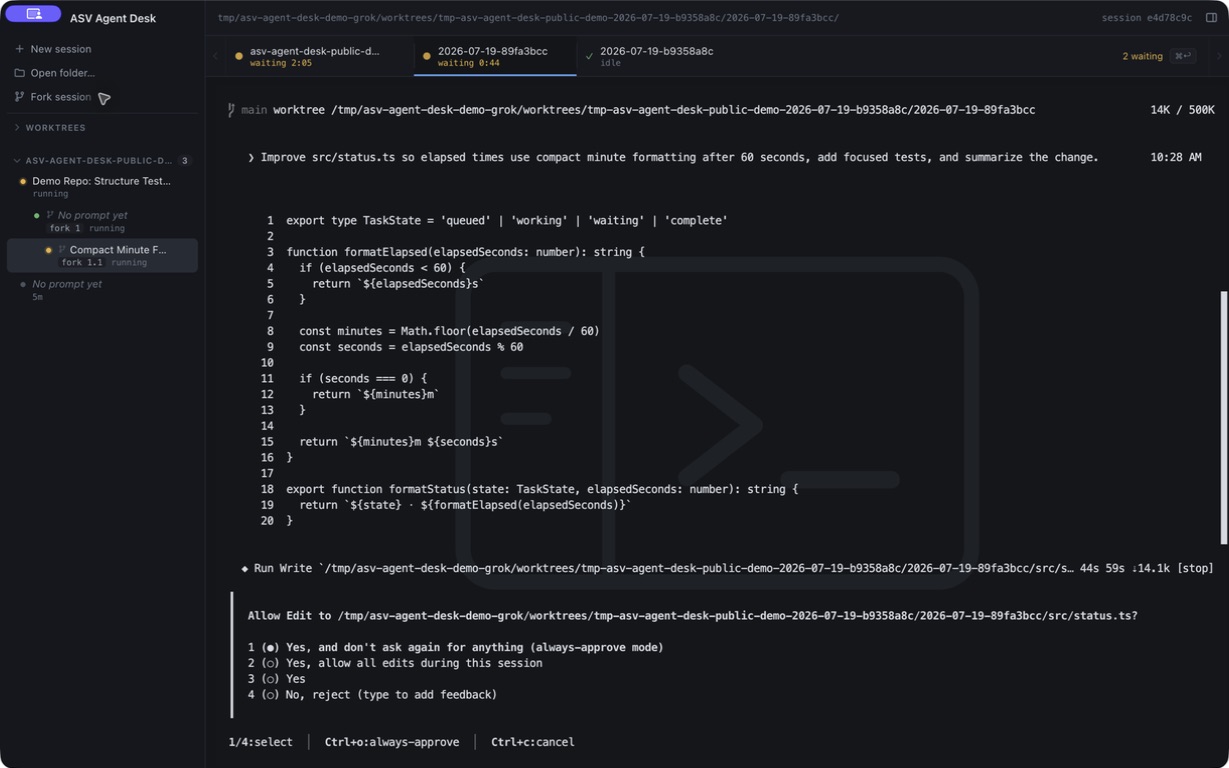Click the 2 waiting indicator
Image resolution: width=1229 pixels, height=768 pixels.
[1142, 56]
